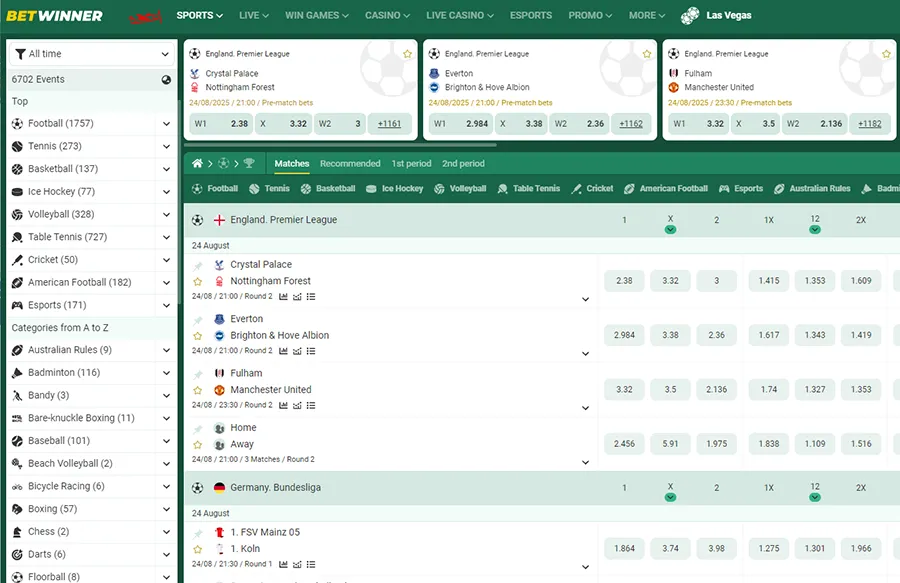Click the home icon in the breadcrumb
The image size is (900, 583).
197,164
